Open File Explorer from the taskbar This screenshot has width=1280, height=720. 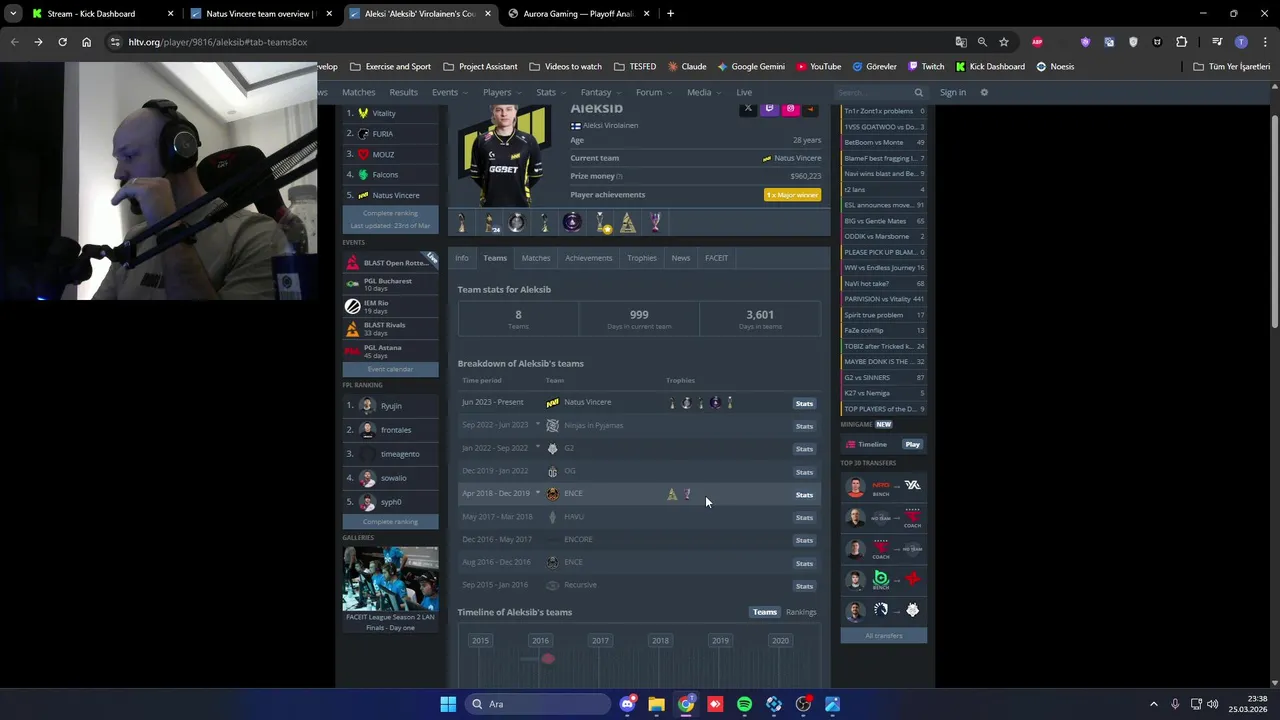click(656, 704)
